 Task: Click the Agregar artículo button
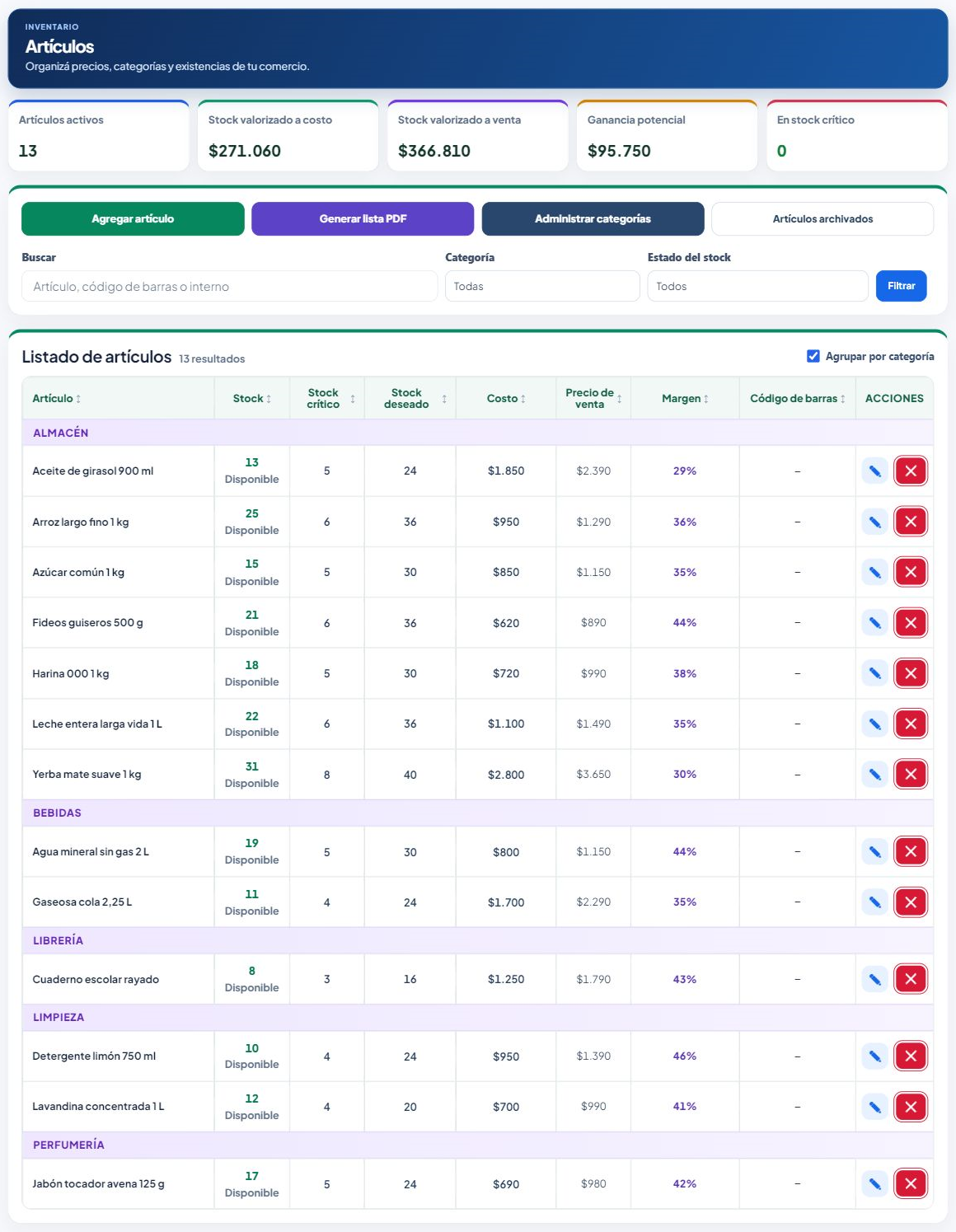(133, 218)
